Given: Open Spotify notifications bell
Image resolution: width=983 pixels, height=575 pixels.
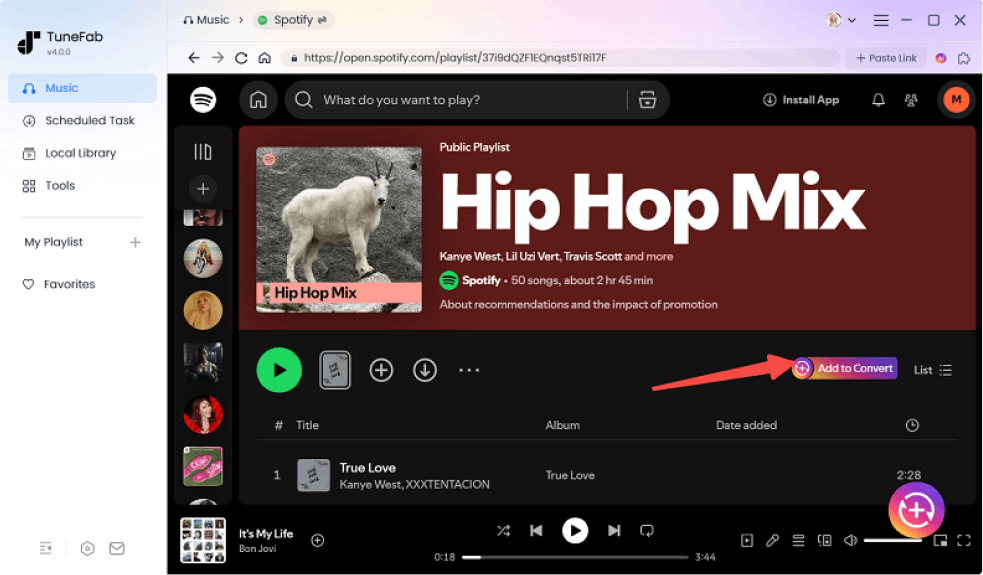Looking at the screenshot, I should (x=878, y=100).
